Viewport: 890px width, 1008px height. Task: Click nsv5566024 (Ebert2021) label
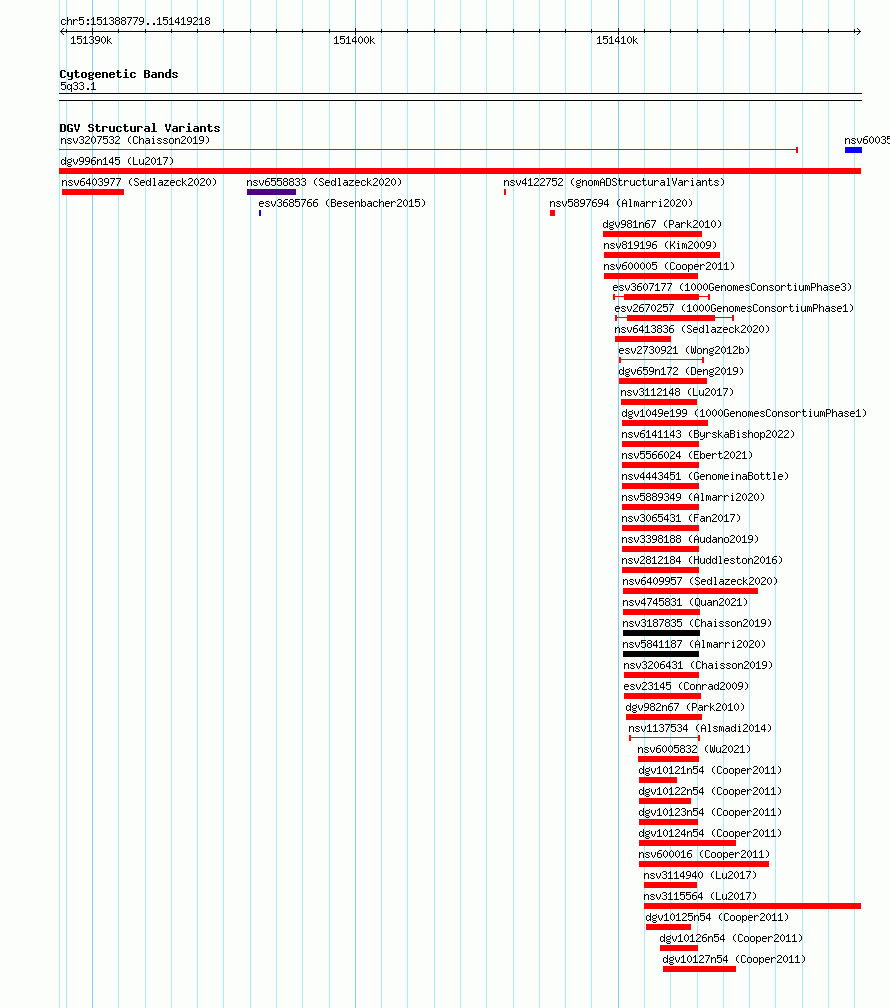pos(687,455)
